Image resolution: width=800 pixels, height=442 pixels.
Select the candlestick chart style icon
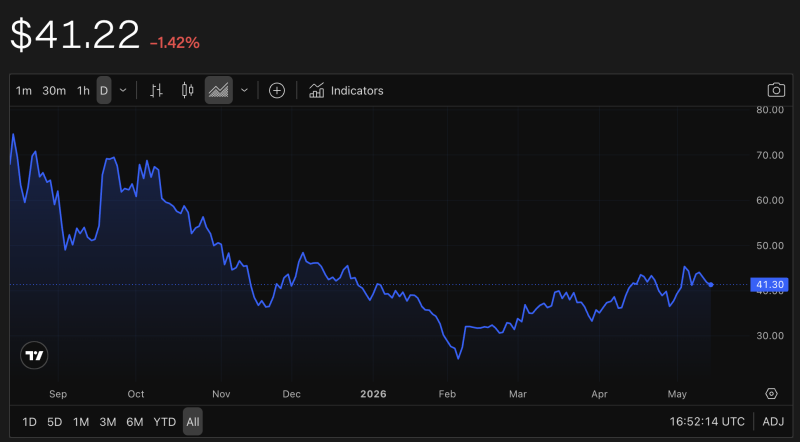point(187,91)
